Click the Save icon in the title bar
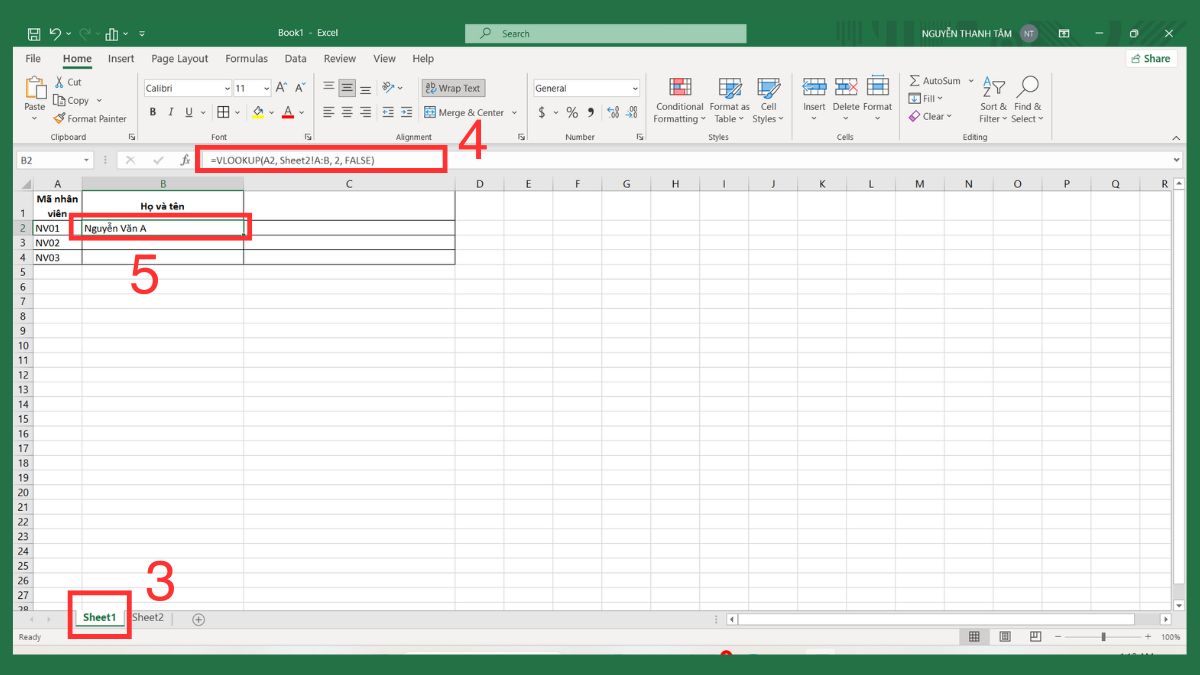The height and width of the screenshot is (675, 1200). pos(34,33)
